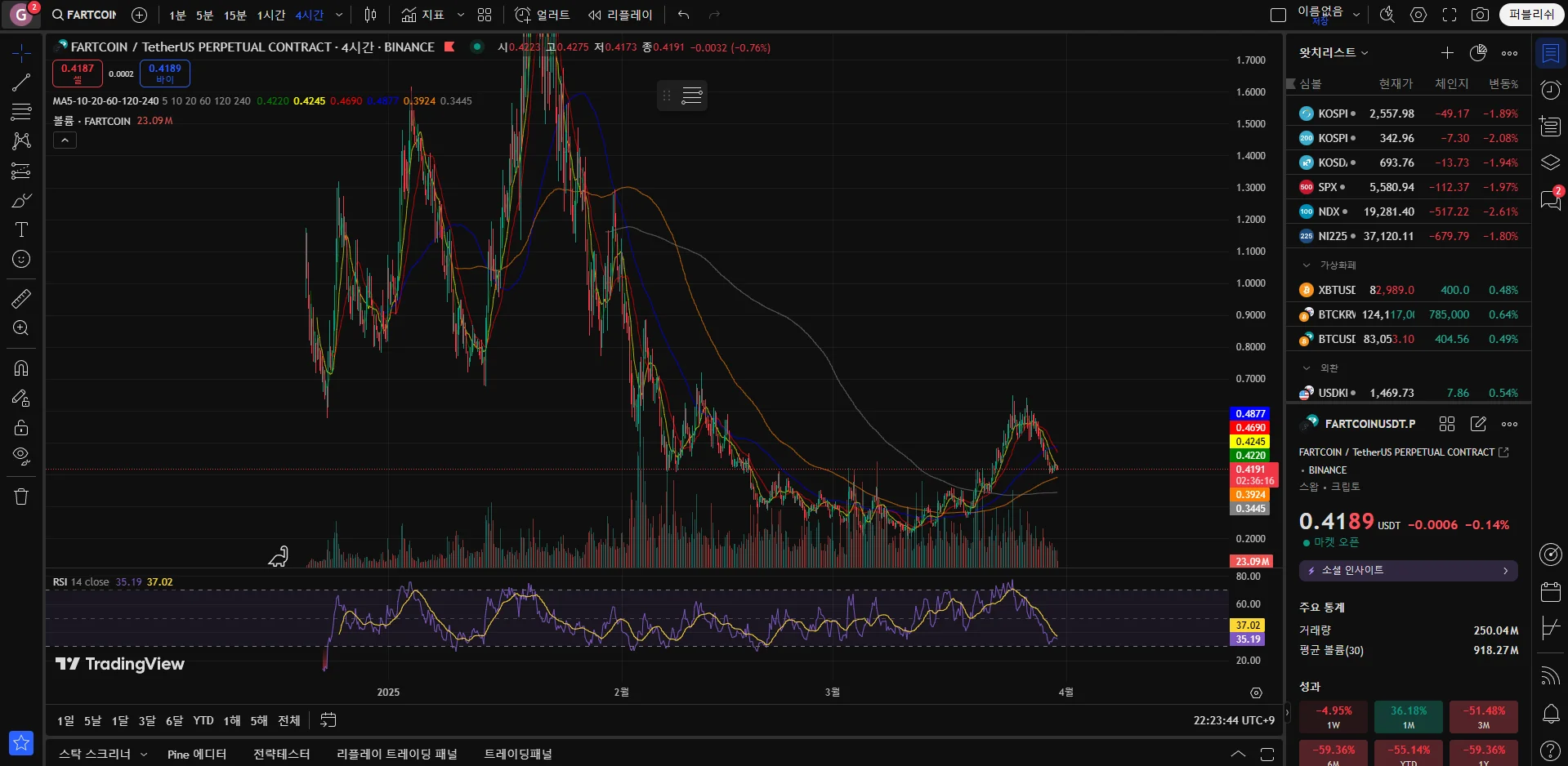
Task: Collapse the 가상화폐 watchlist section
Action: click(x=1307, y=265)
